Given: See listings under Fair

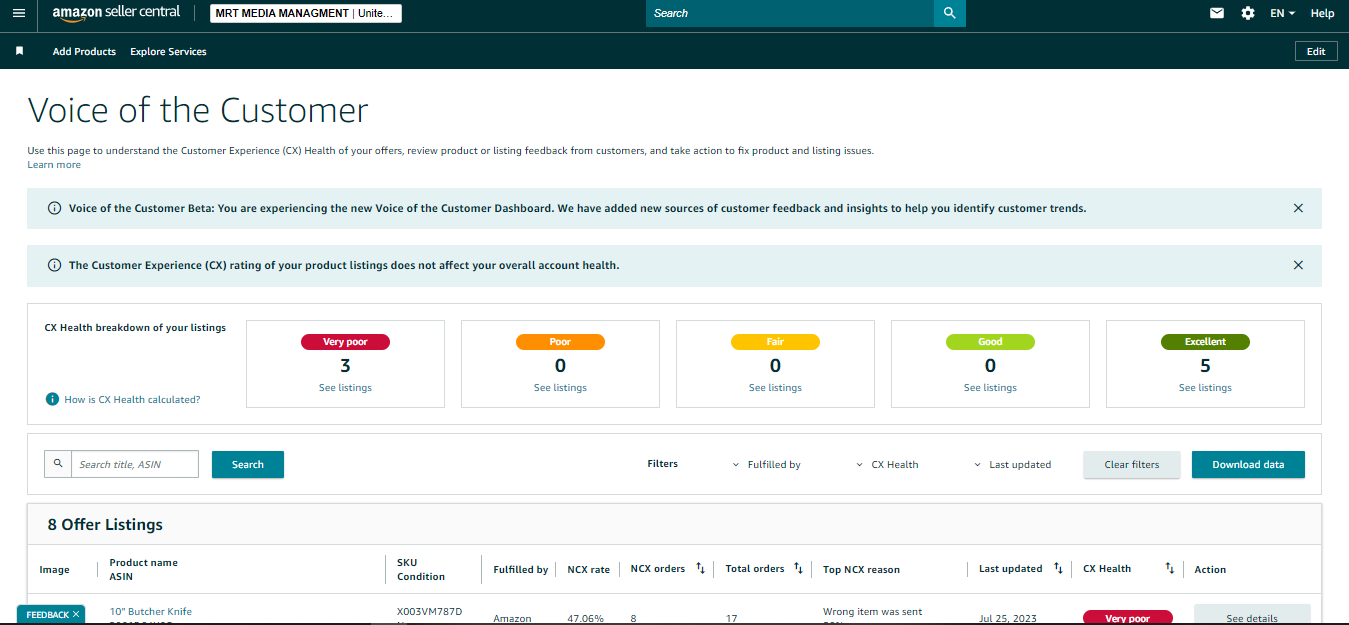Looking at the screenshot, I should point(775,388).
